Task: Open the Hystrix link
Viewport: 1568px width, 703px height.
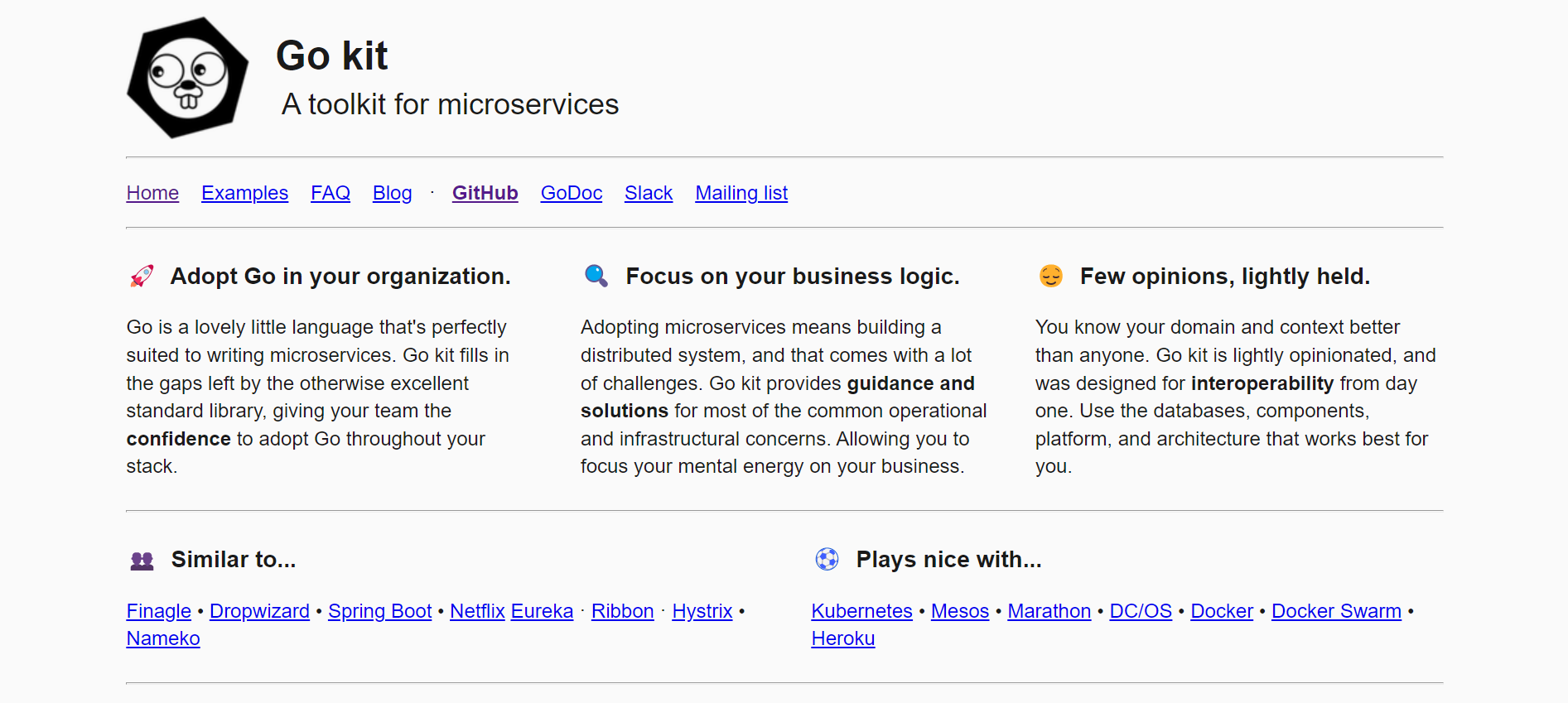Action: tap(702, 611)
